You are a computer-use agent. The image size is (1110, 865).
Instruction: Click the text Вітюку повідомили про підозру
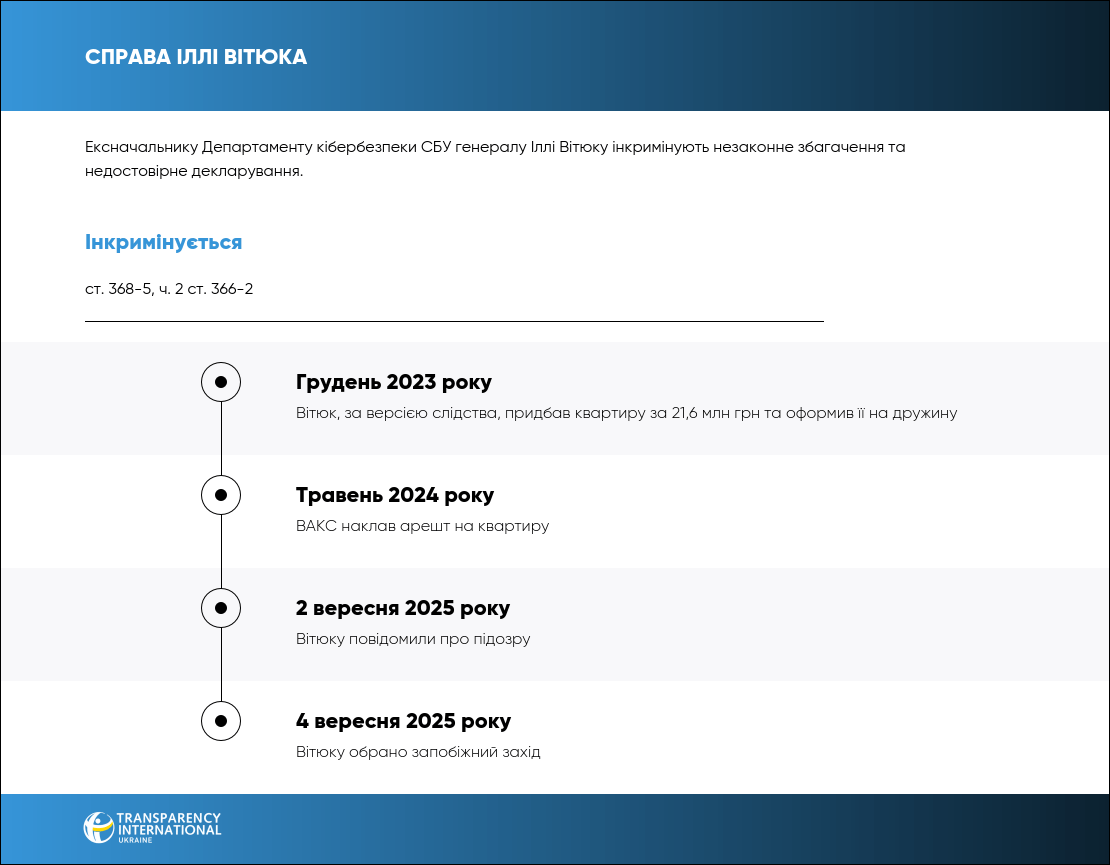point(413,639)
